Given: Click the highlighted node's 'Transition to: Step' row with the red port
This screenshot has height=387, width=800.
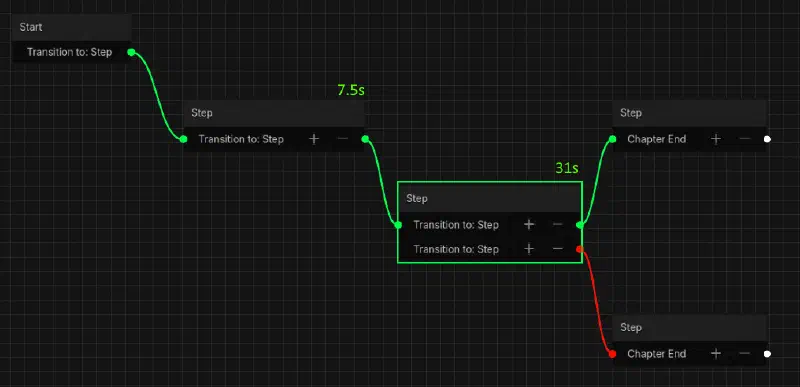Looking at the screenshot, I should pyautogui.click(x=490, y=249).
